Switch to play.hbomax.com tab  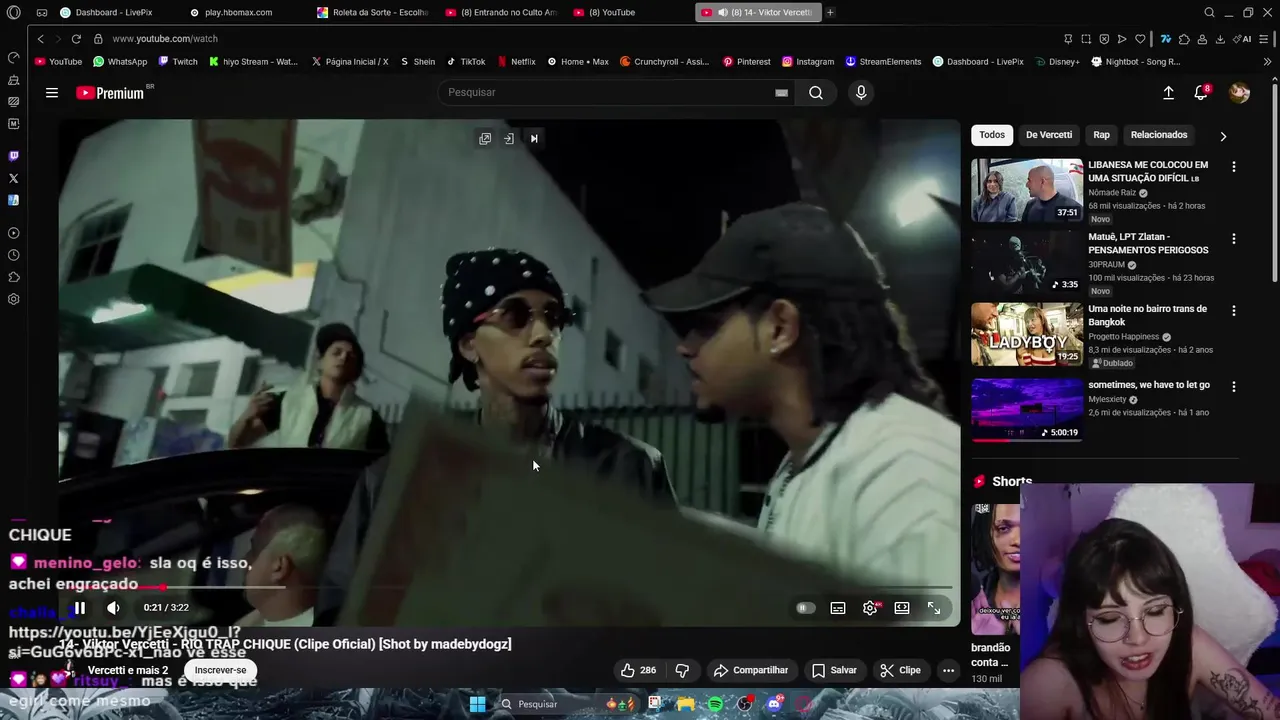(238, 12)
